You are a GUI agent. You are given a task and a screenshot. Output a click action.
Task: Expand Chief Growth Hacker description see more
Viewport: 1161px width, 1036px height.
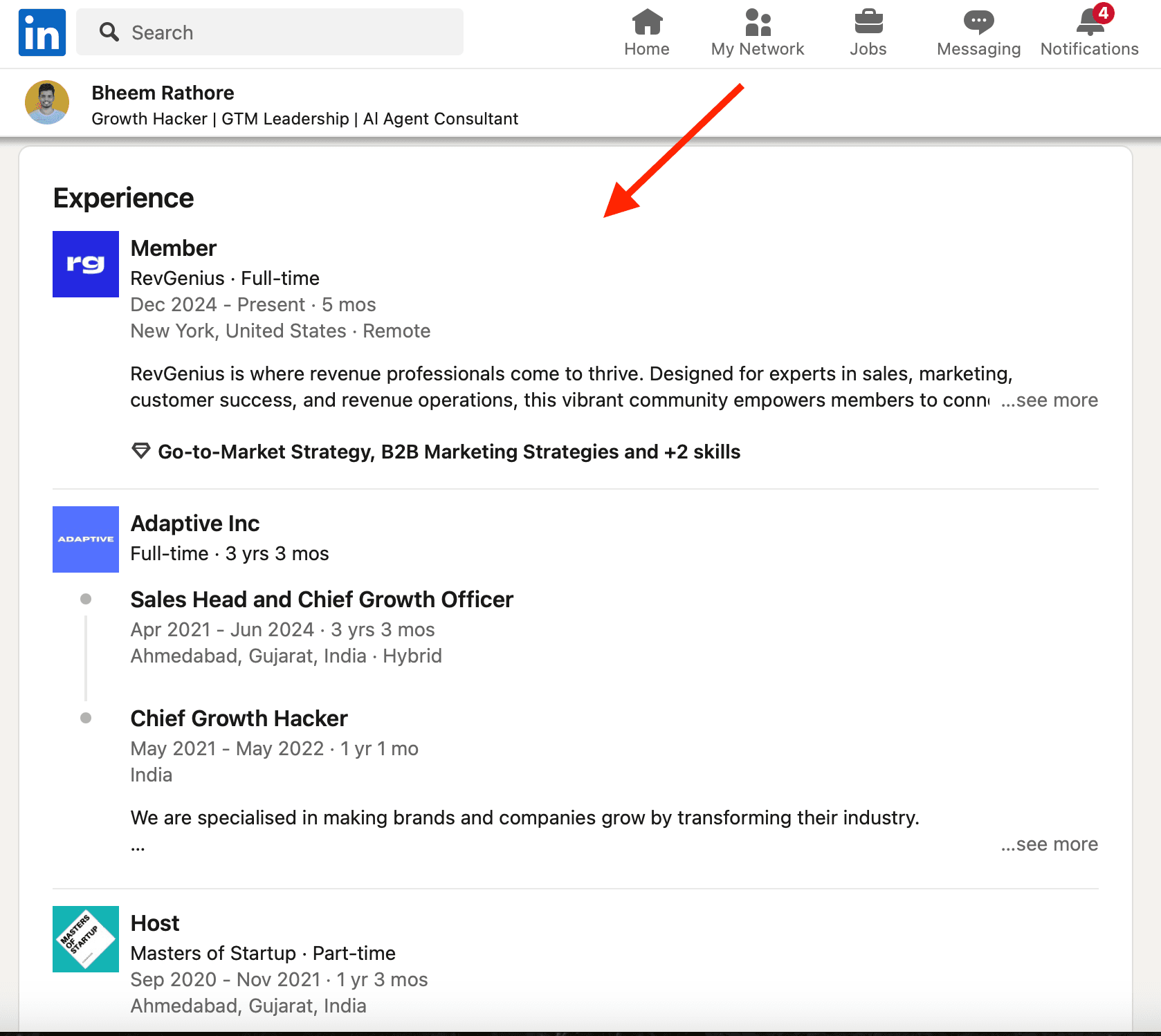1050,844
